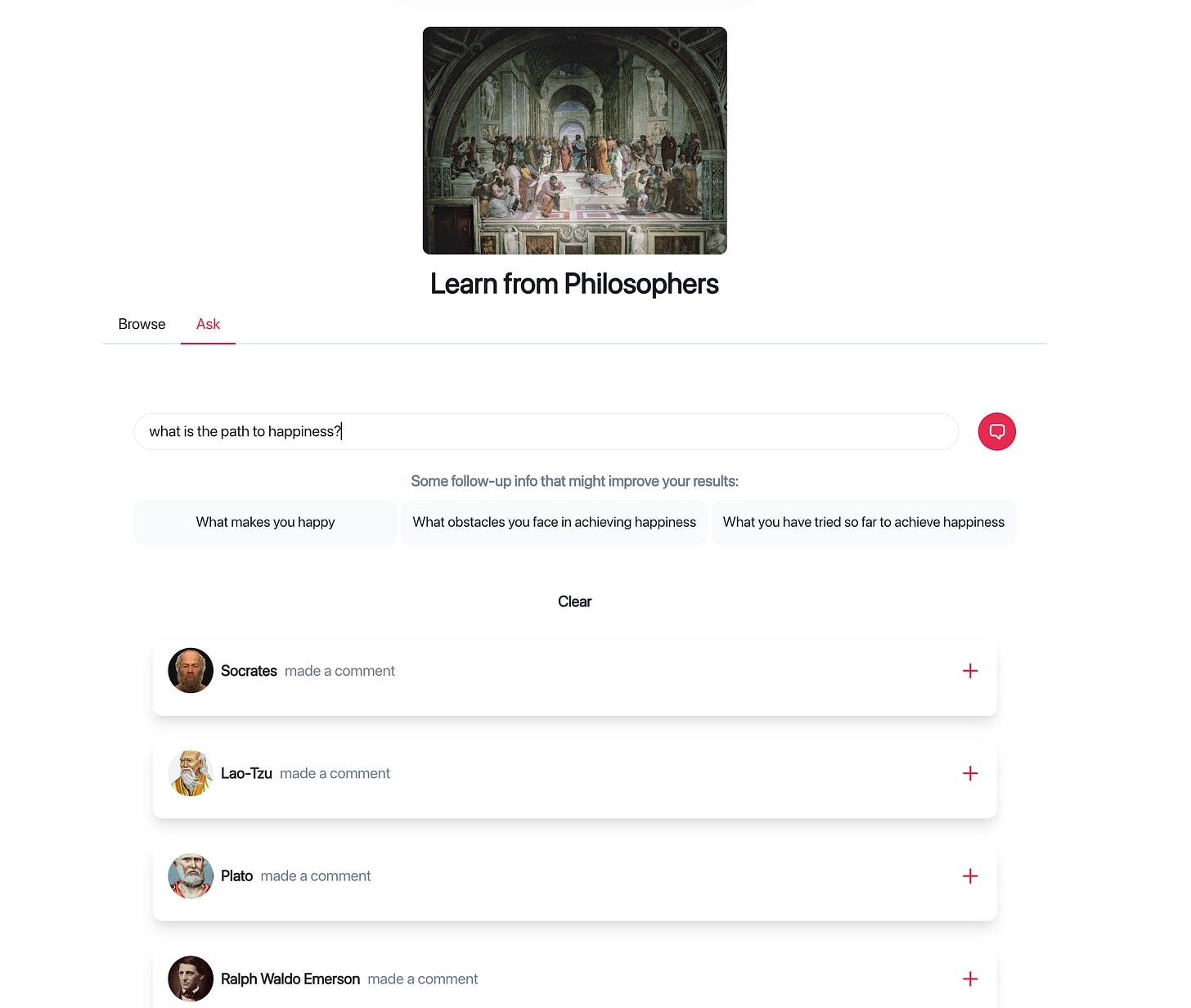Click 'made a comment' next to Socrates
This screenshot has height=1008, width=1191.
(x=339, y=671)
